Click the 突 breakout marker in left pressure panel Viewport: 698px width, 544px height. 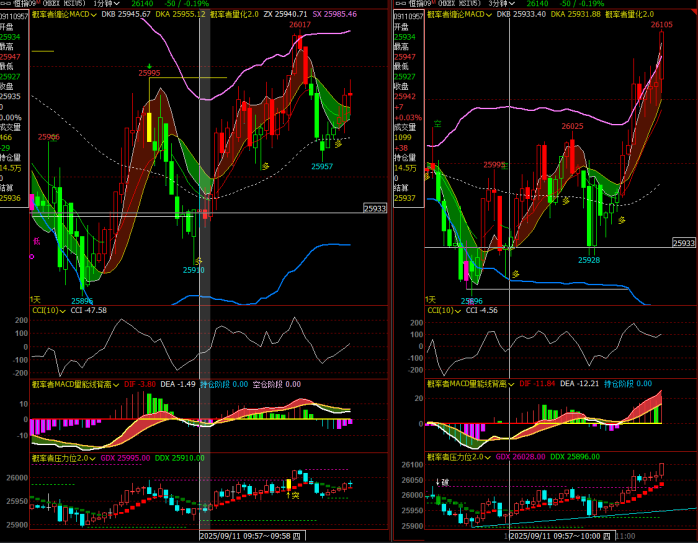click(296, 494)
